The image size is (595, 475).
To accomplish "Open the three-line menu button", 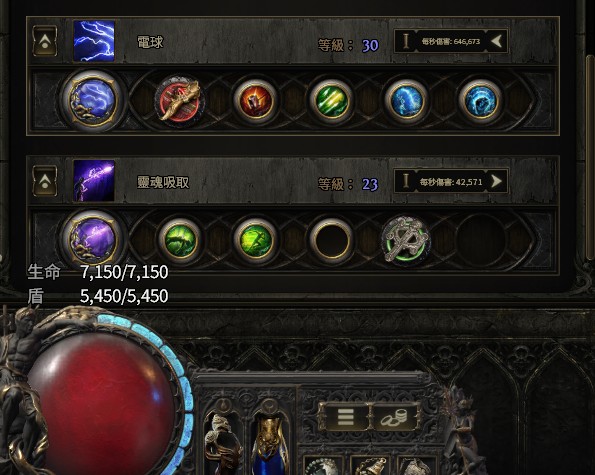I will point(345,417).
